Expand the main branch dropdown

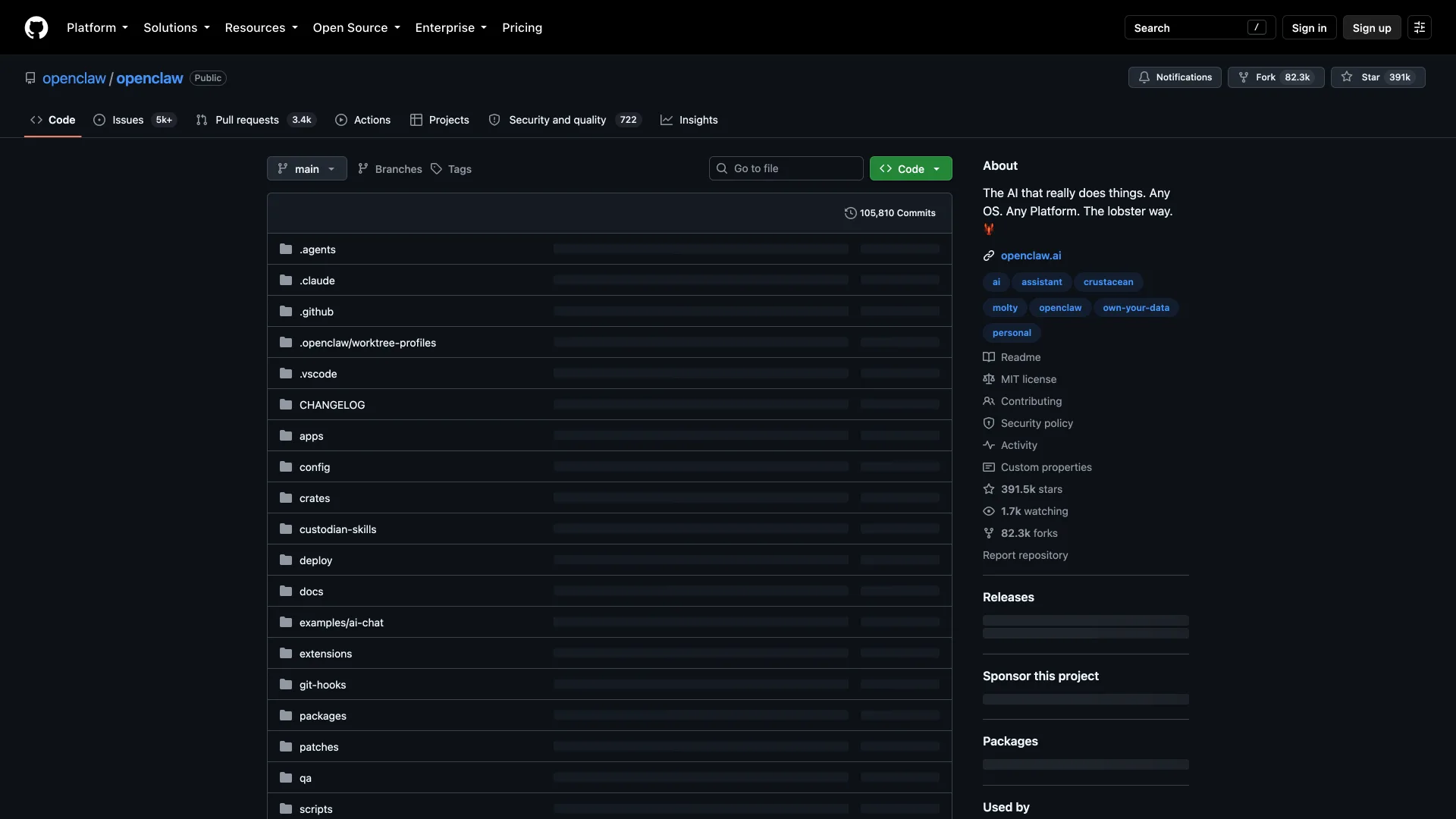click(307, 168)
